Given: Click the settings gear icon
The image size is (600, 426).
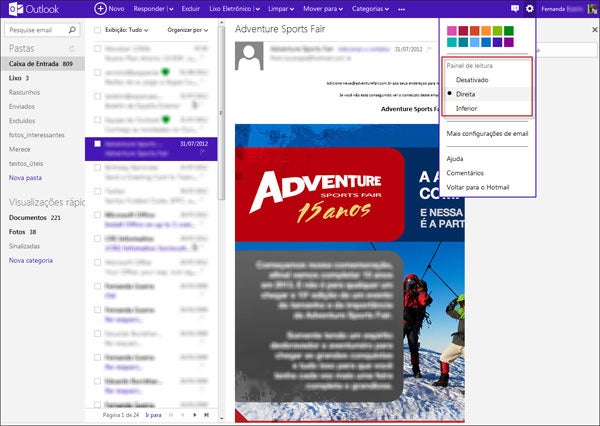Looking at the screenshot, I should click(x=530, y=8).
